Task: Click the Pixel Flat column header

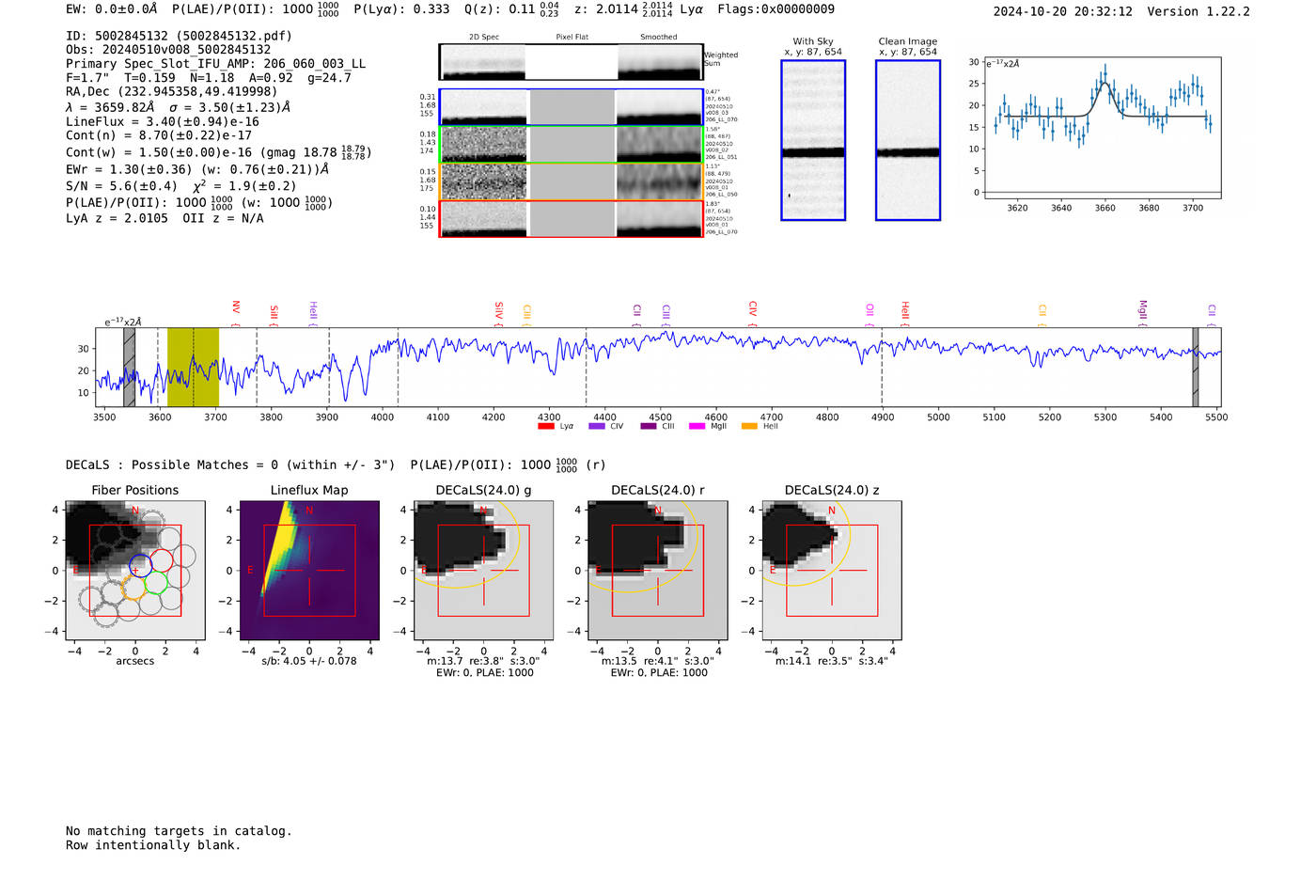Action: [x=572, y=37]
